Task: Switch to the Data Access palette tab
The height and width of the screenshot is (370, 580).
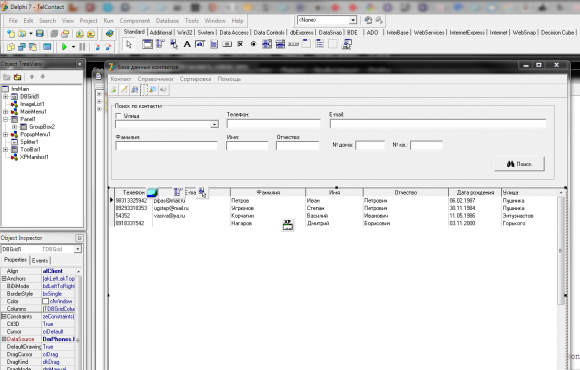Action: pyautogui.click(x=234, y=33)
